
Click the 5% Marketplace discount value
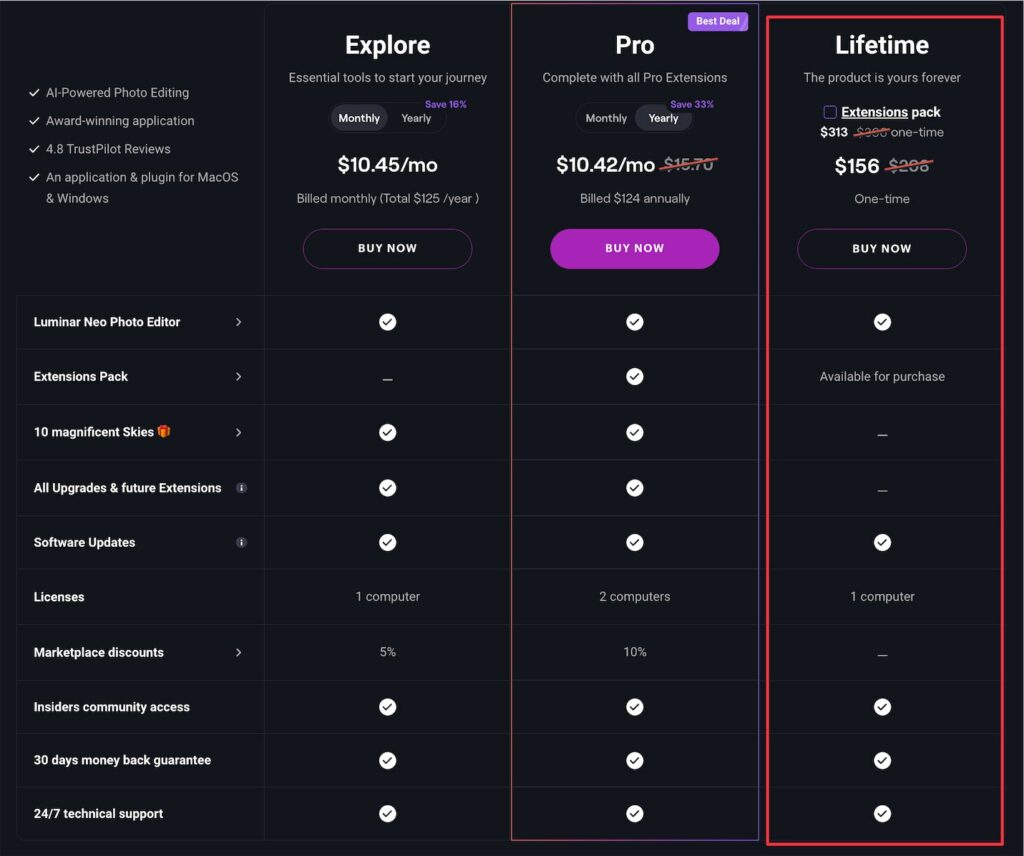(387, 652)
